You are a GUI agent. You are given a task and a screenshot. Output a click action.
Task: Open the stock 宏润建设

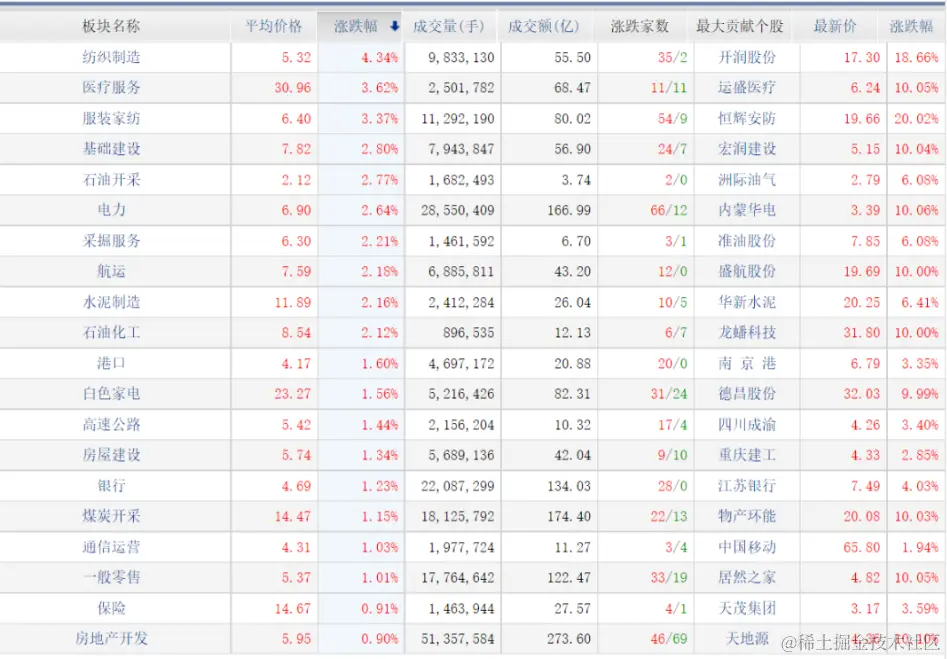point(746,149)
